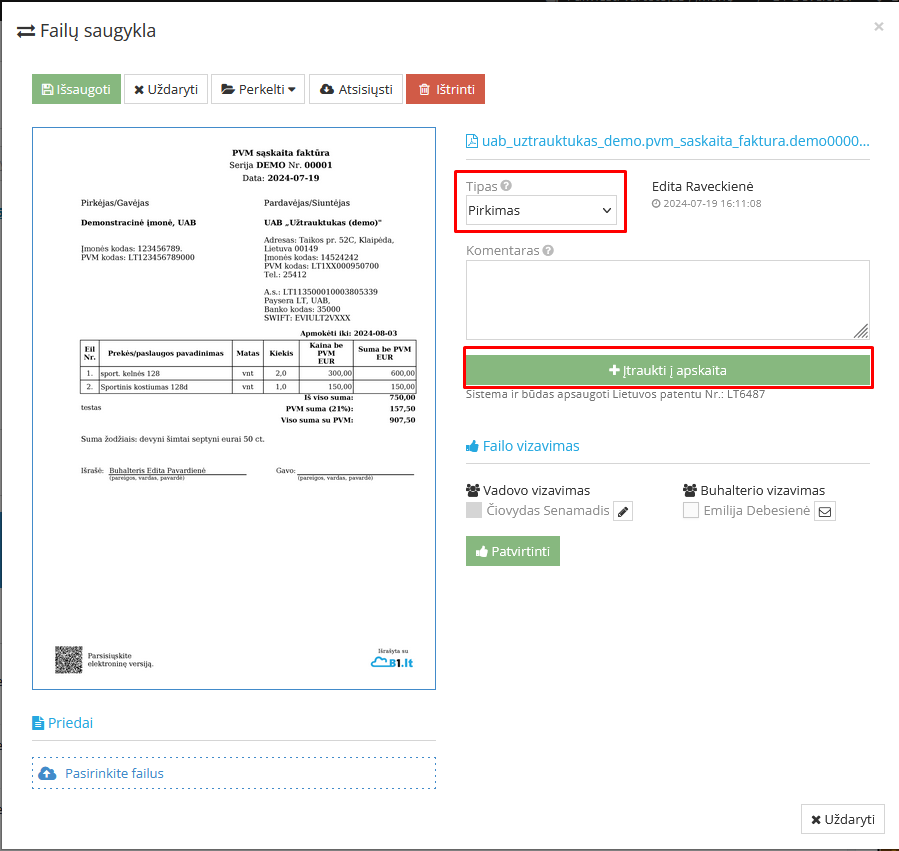Click help icon next to Komentaras label
899x851 pixels.
click(x=549, y=251)
